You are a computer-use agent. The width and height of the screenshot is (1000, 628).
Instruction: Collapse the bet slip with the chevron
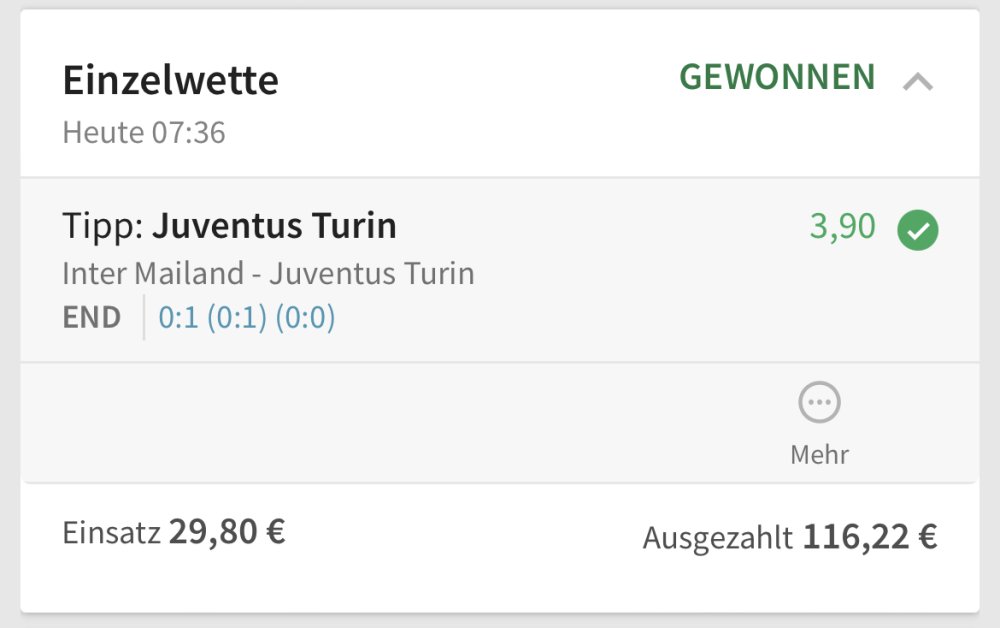(x=917, y=82)
